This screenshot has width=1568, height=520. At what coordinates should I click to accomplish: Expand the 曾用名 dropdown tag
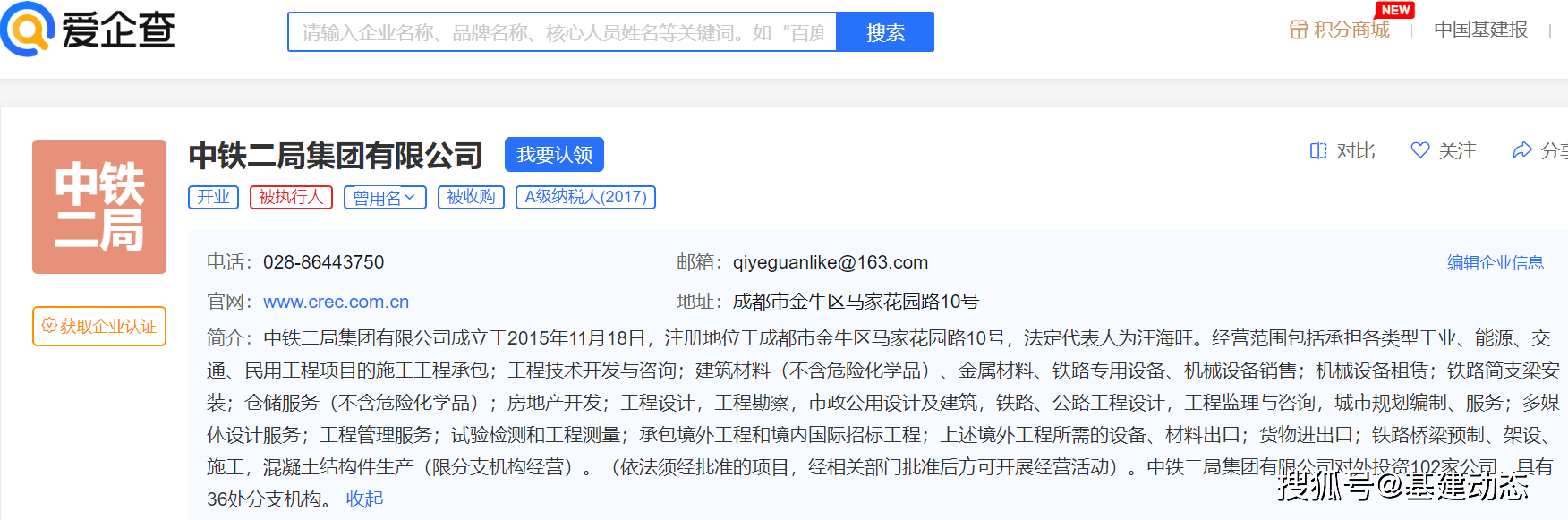385,198
